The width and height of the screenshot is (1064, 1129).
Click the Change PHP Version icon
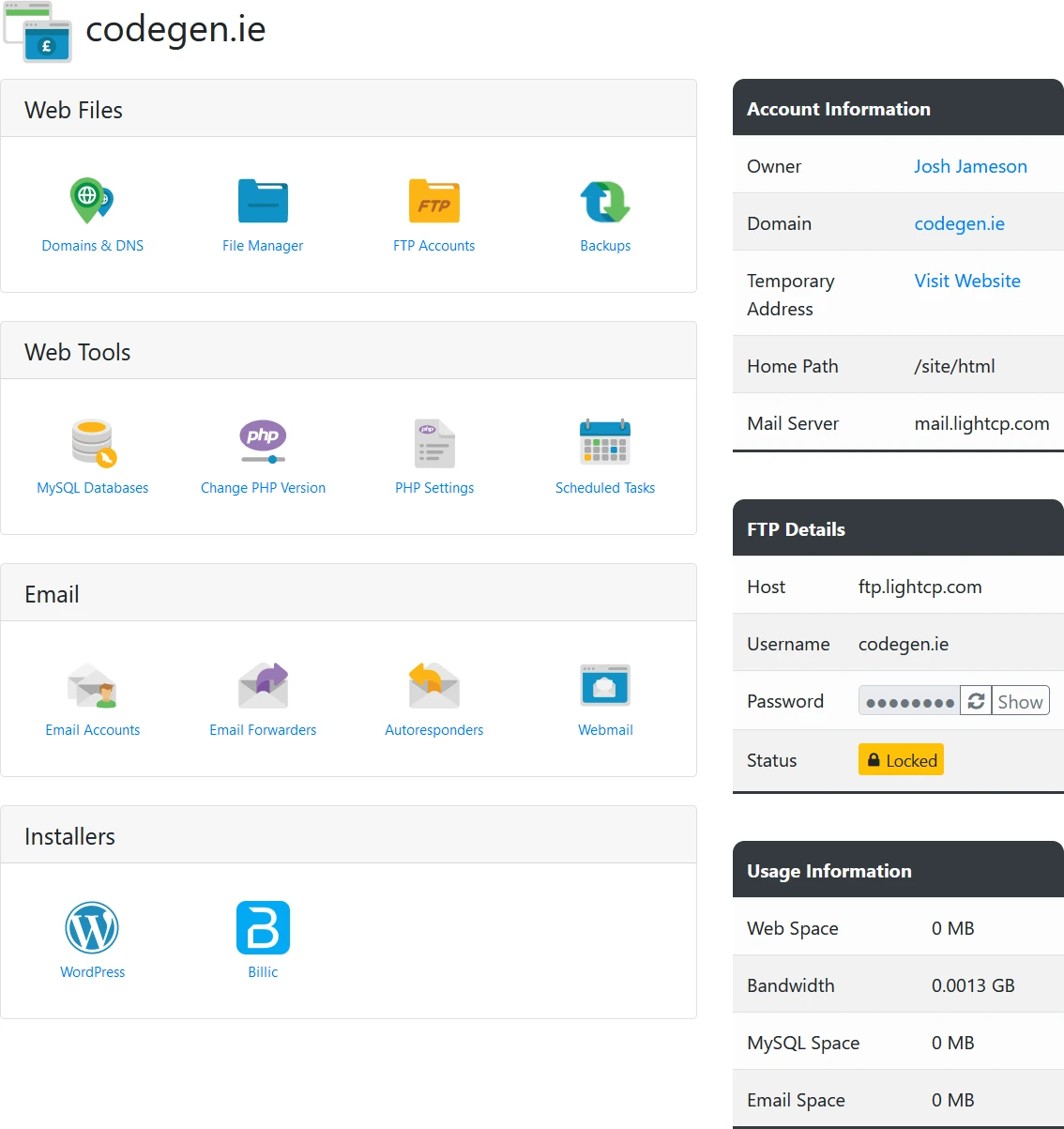[263, 443]
